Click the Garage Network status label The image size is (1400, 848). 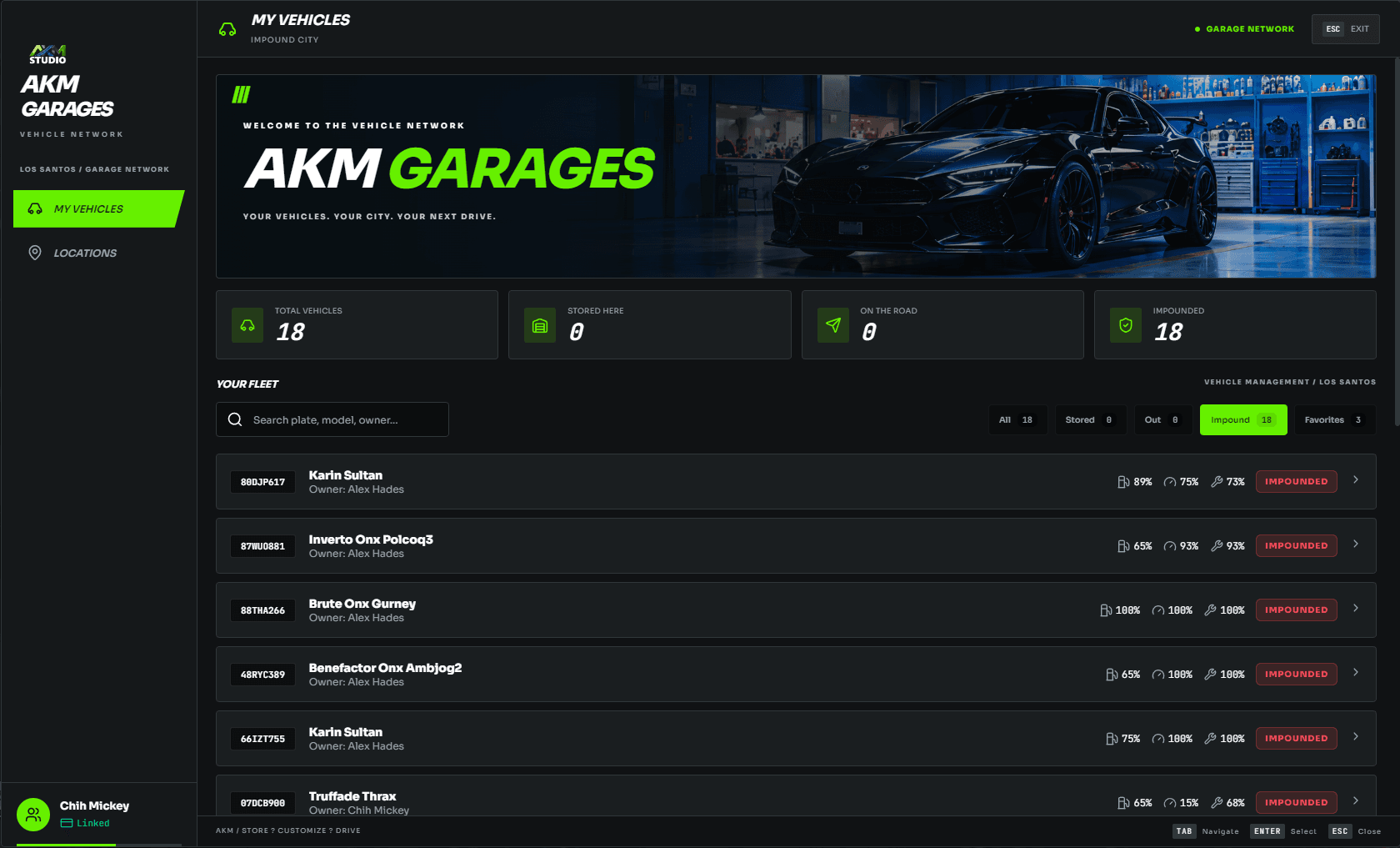(x=1244, y=29)
